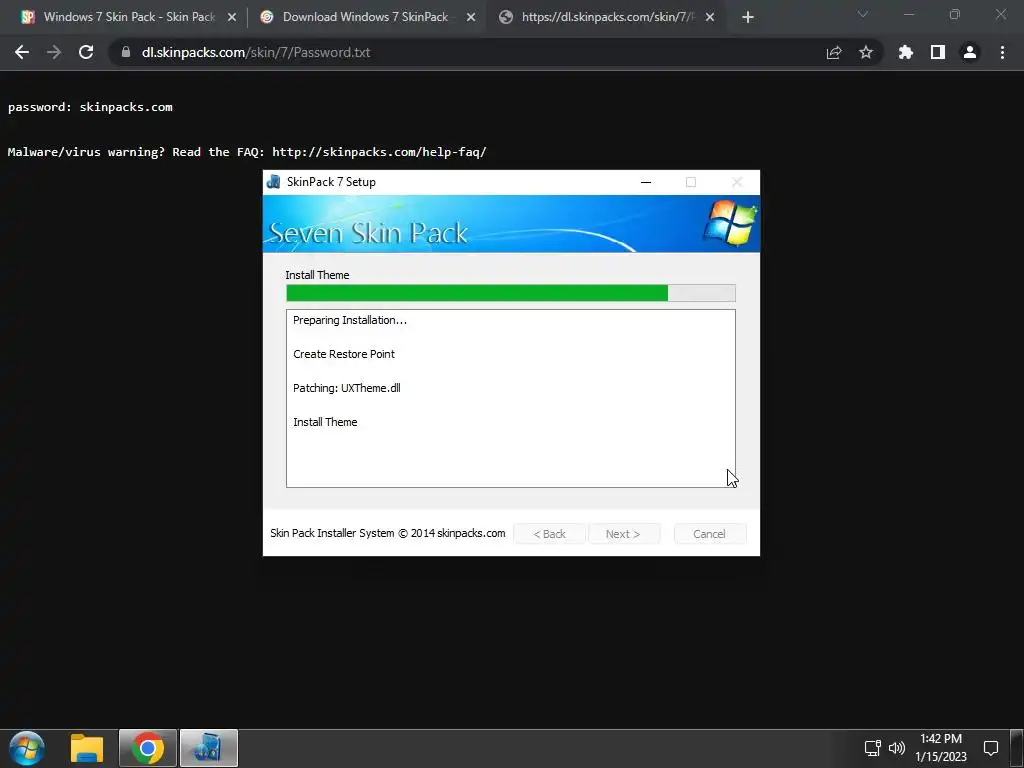Open File Explorer from taskbar
This screenshot has width=1024, height=768.
pyautogui.click(x=87, y=748)
